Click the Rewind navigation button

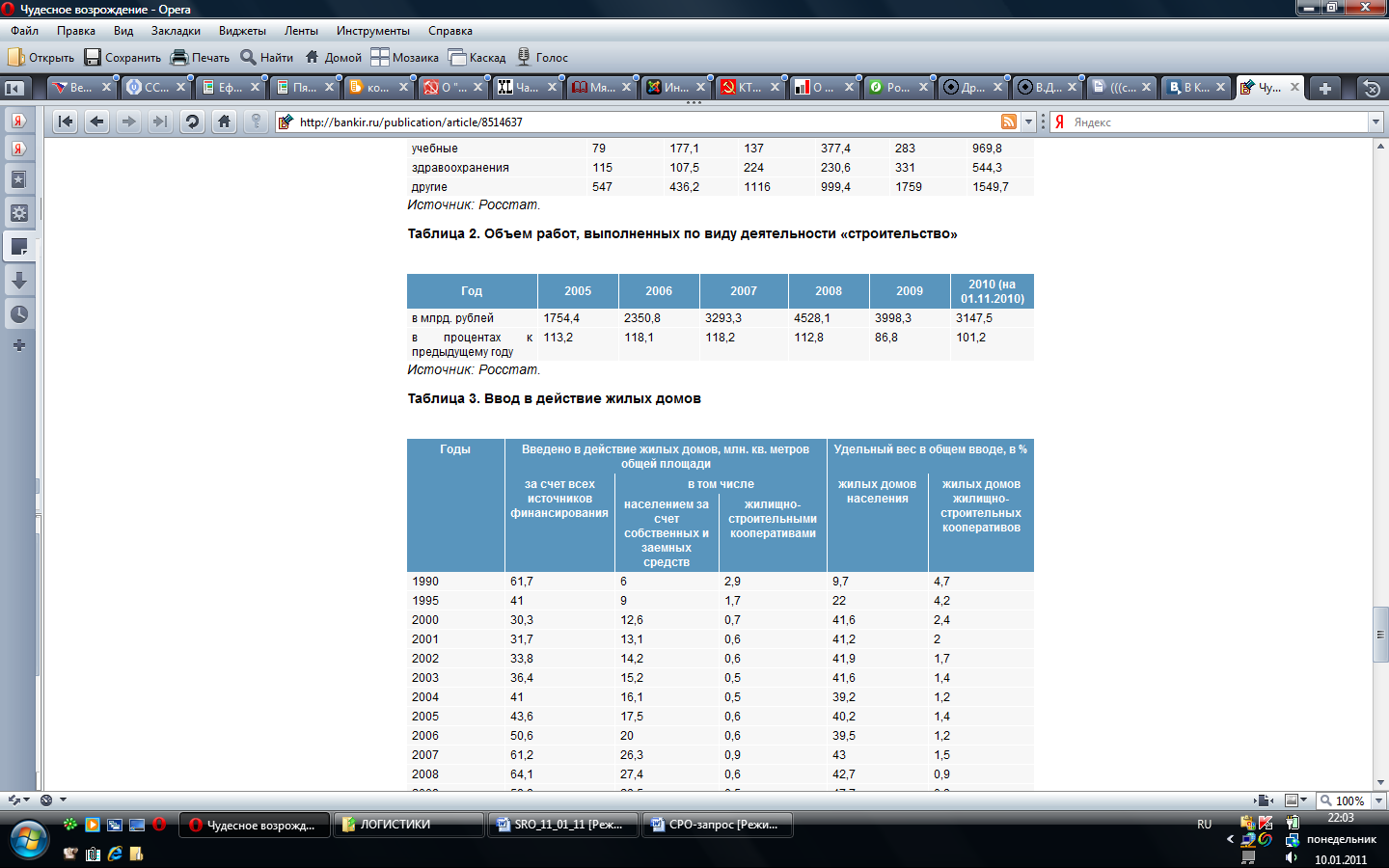(x=65, y=122)
